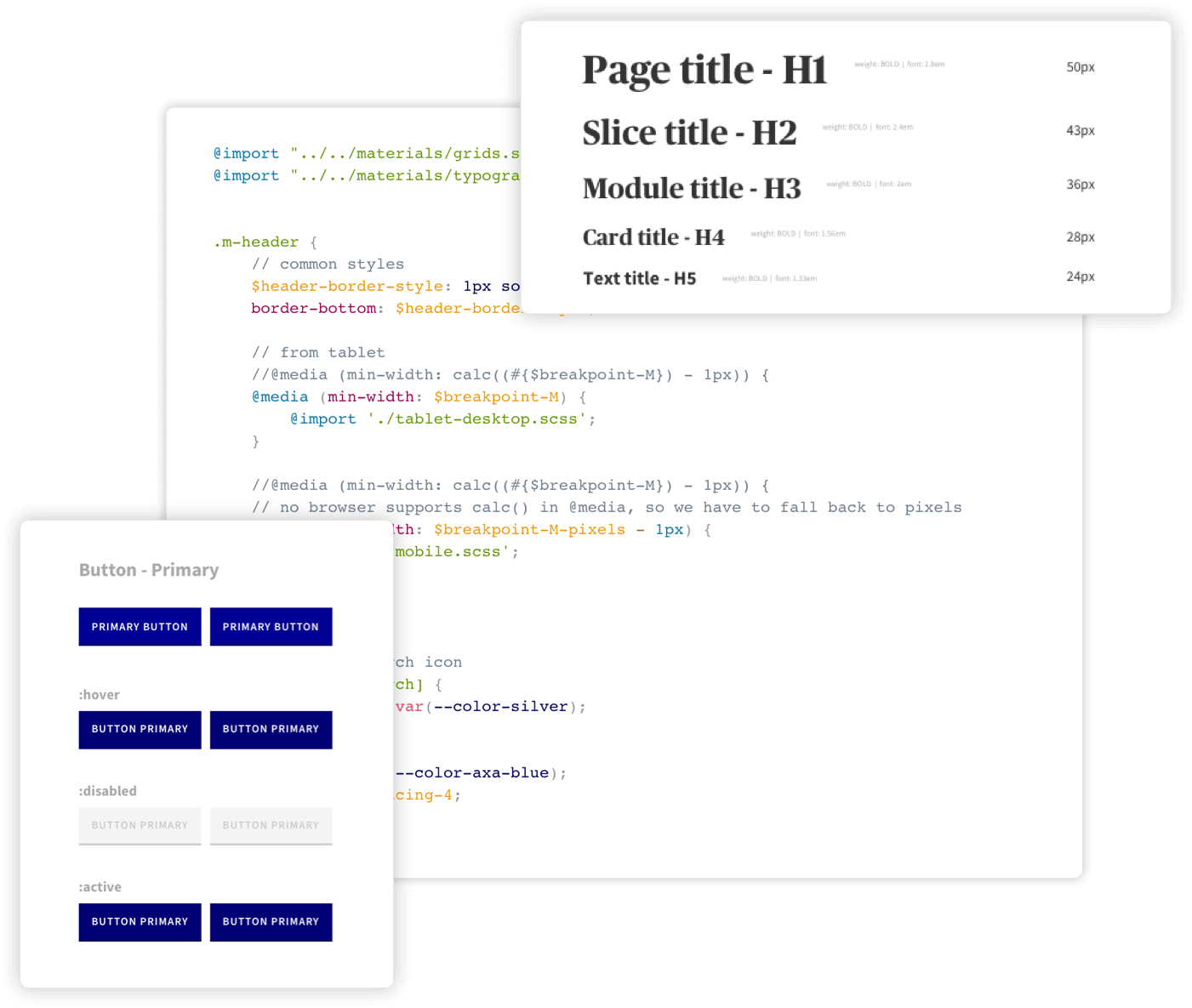Viewport: 1192px width, 1008px height.
Task: Click the .m-header selector in the code panel
Action: (256, 242)
